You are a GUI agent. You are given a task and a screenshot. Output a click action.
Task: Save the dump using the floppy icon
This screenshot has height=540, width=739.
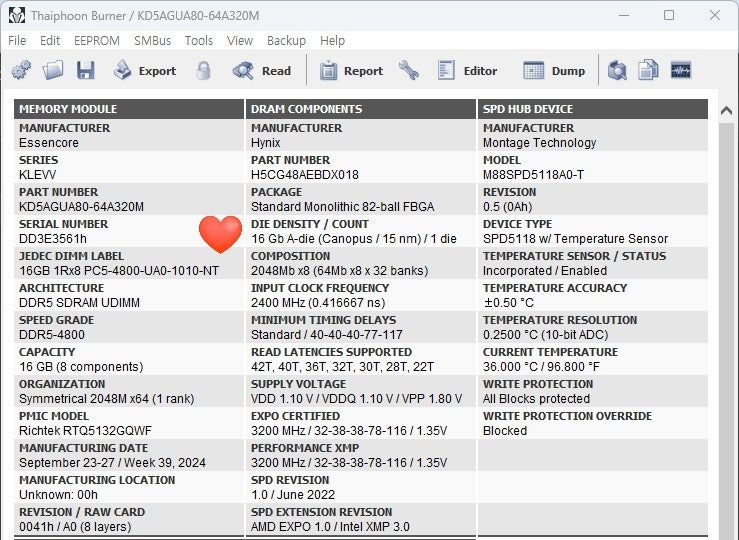tap(86, 70)
